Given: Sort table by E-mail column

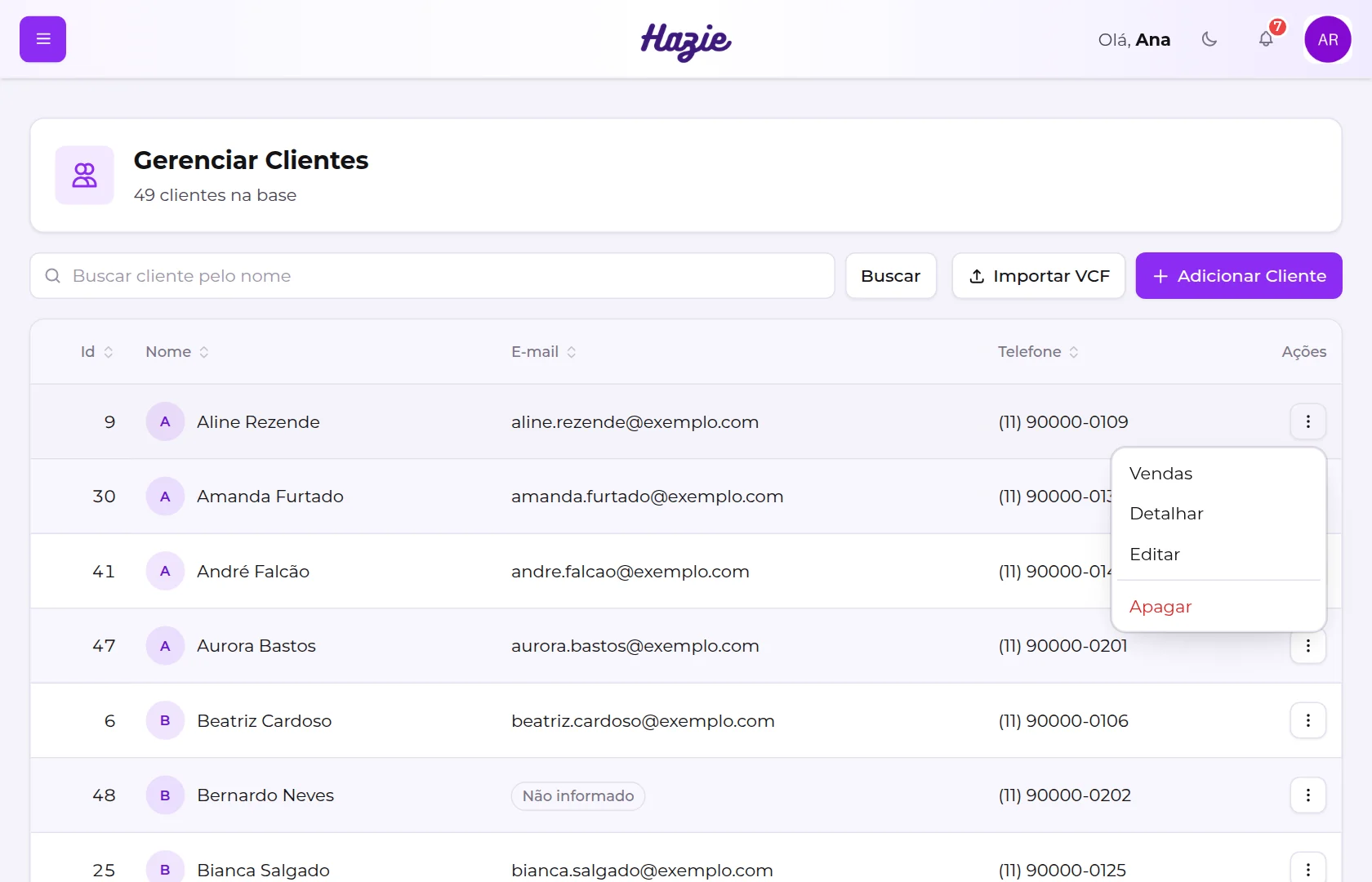Looking at the screenshot, I should pos(544,352).
